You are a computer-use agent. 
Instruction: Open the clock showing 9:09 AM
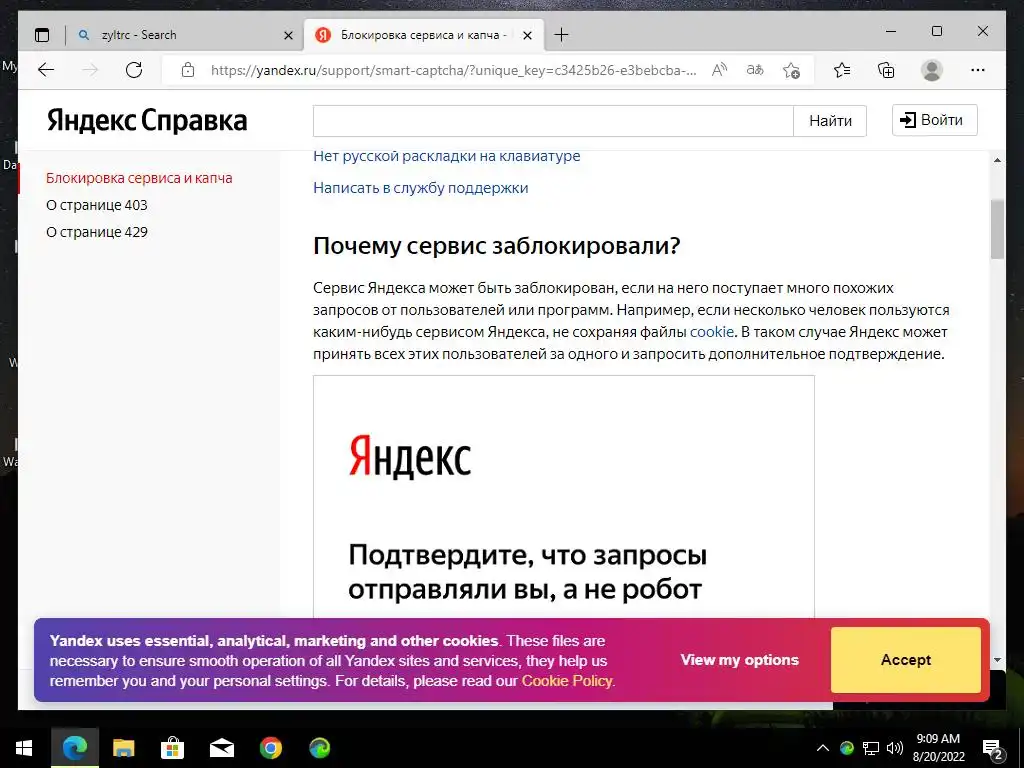click(938, 748)
